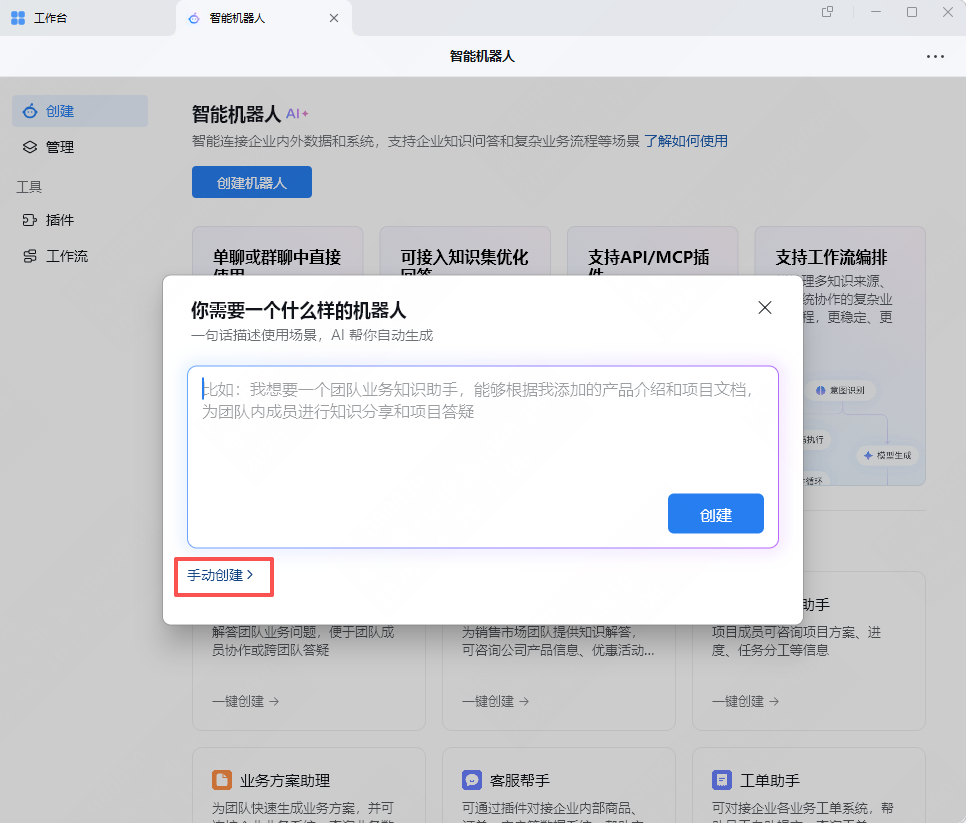Click the 创建 robot icon in sidebar
Screen dimensions: 966x823
(30, 111)
